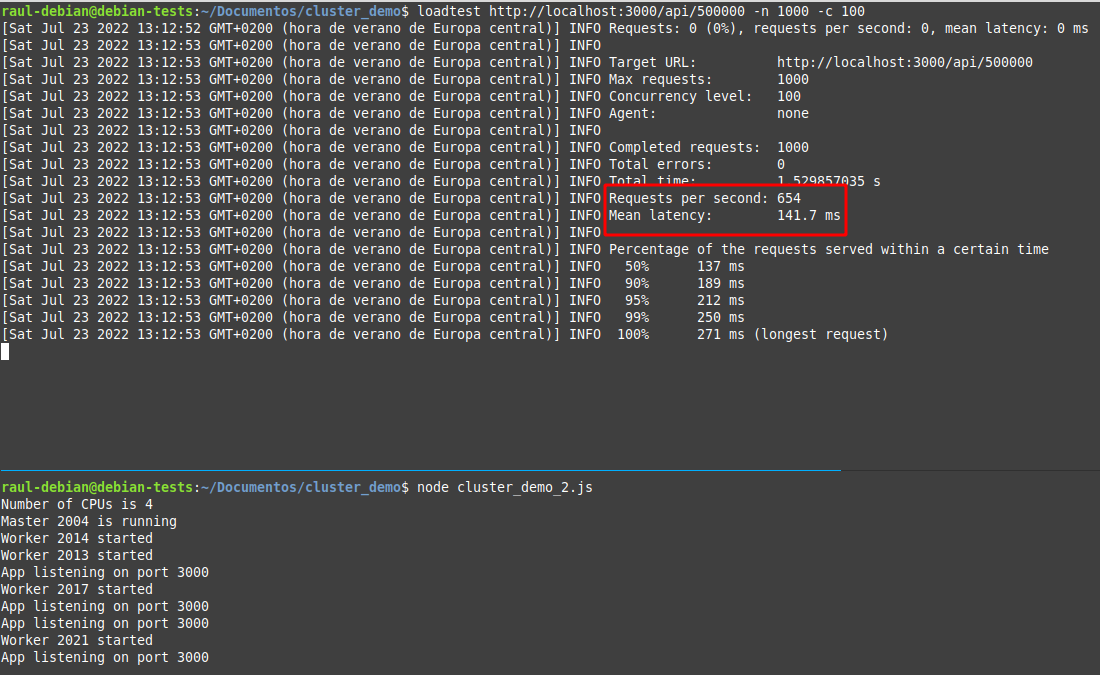Click the horizontal divider between terminal panes
Image resolution: width=1100 pixels, height=675 pixels.
[420, 469]
